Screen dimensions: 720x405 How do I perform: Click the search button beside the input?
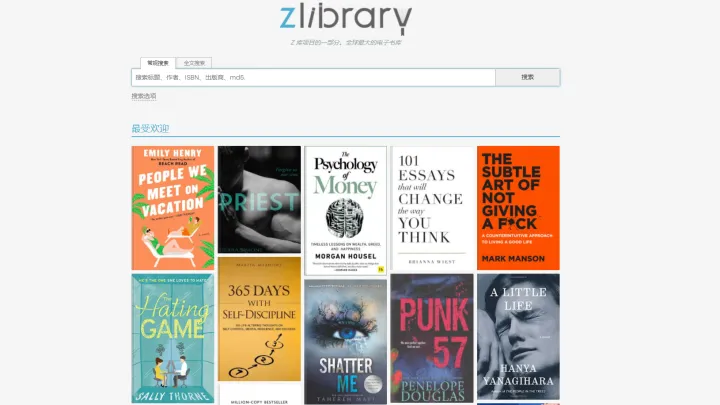click(x=528, y=77)
